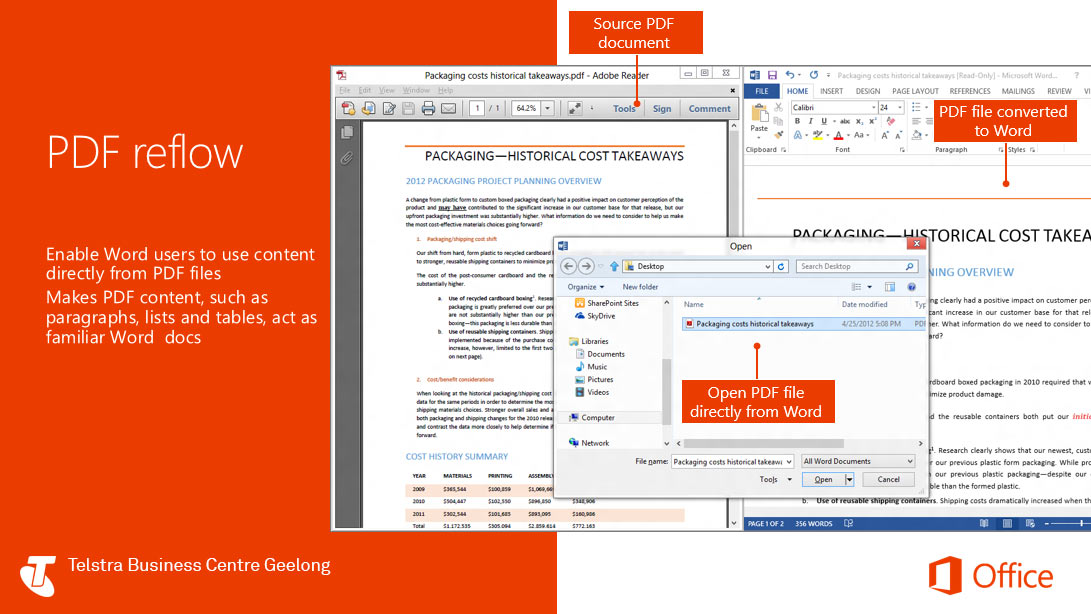Viewport: 1091px width, 614px height.
Task: Toggle Strikethrough abc in Word ribbon
Action: pos(845,121)
